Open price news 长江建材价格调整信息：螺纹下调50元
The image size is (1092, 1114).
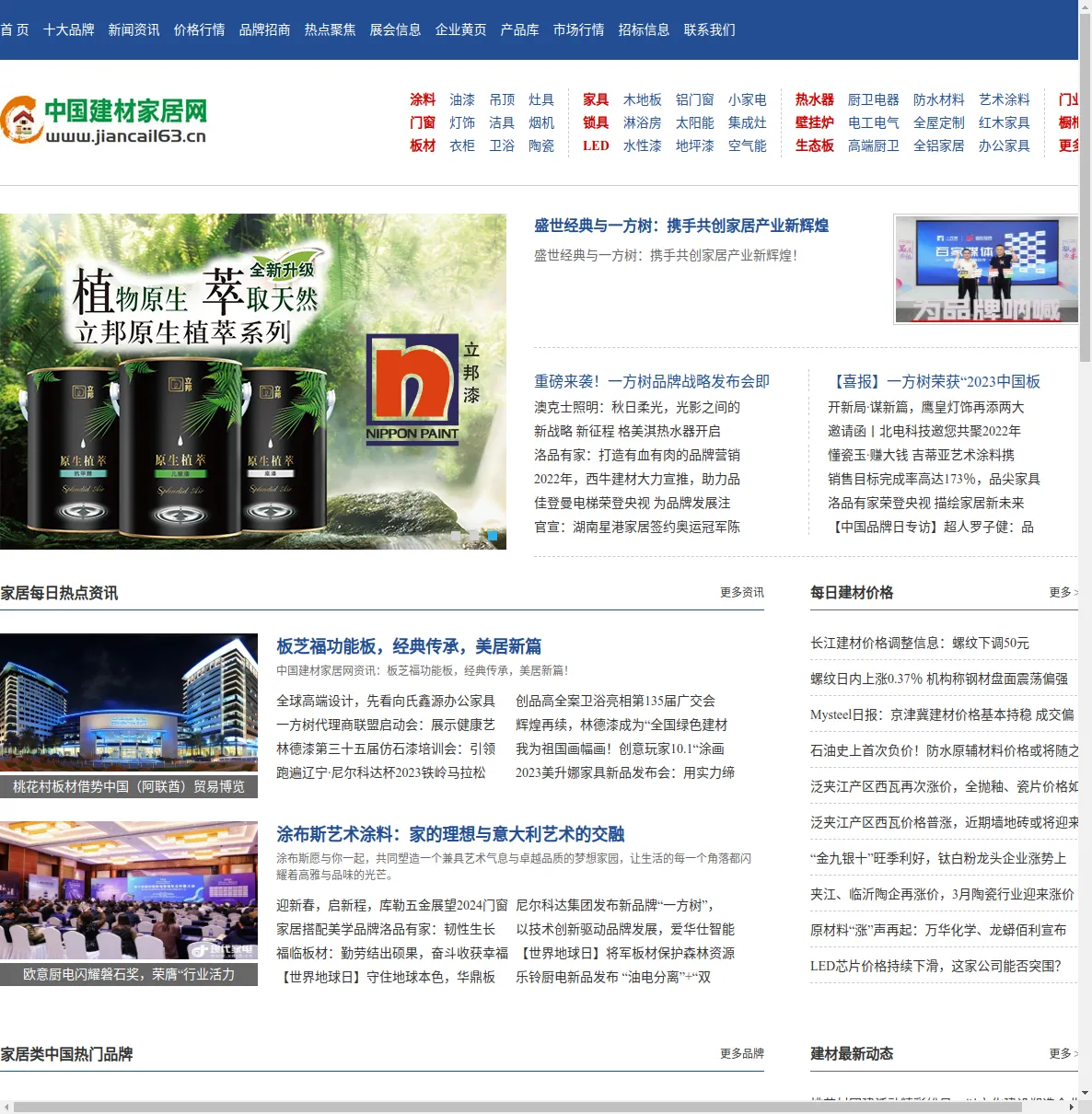coord(920,643)
